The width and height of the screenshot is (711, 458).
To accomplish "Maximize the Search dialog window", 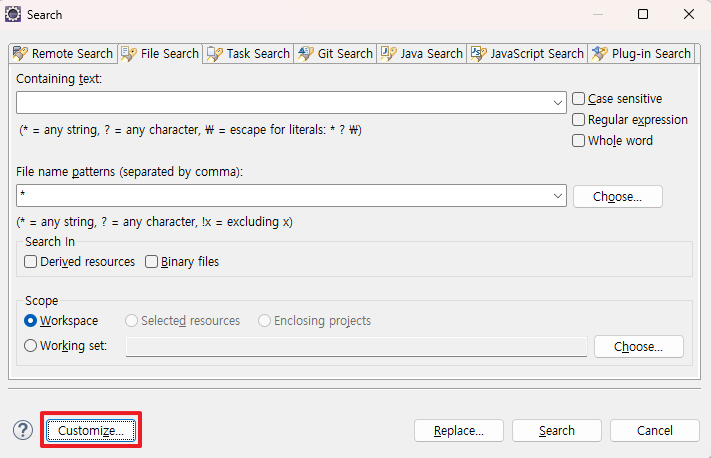I will pyautogui.click(x=643, y=15).
